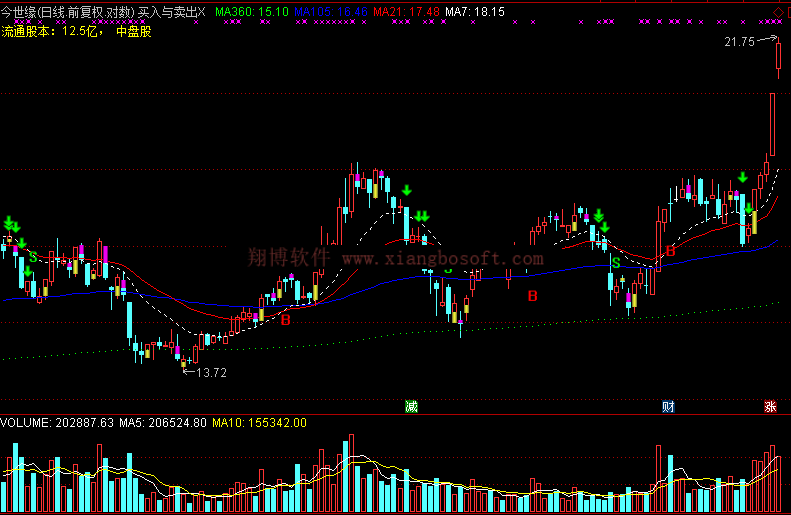The width and height of the screenshot is (791, 515).
Task: Click the green down arrow after the middle peak
Action: coord(407,190)
